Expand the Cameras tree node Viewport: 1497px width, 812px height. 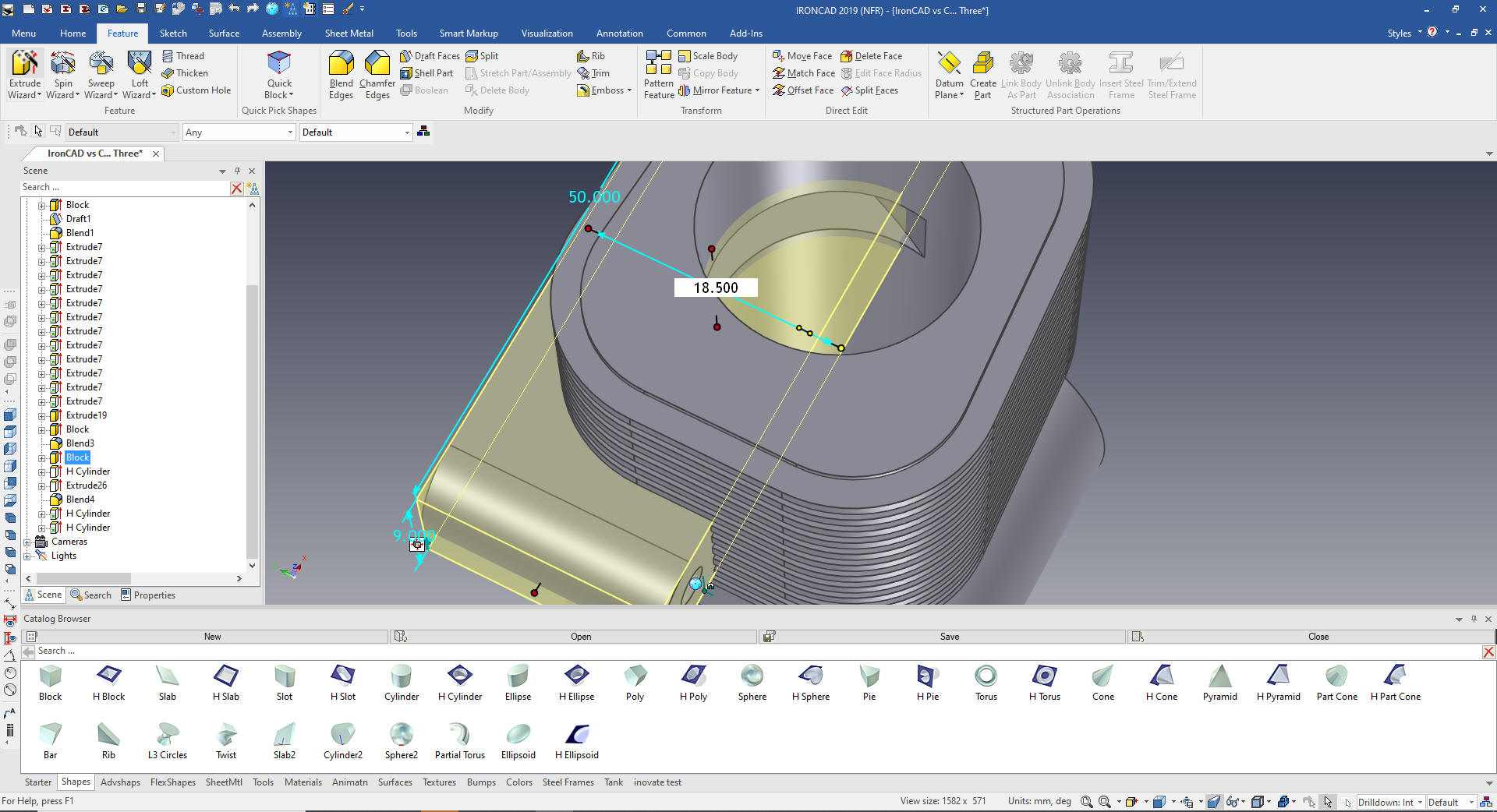[x=27, y=542]
